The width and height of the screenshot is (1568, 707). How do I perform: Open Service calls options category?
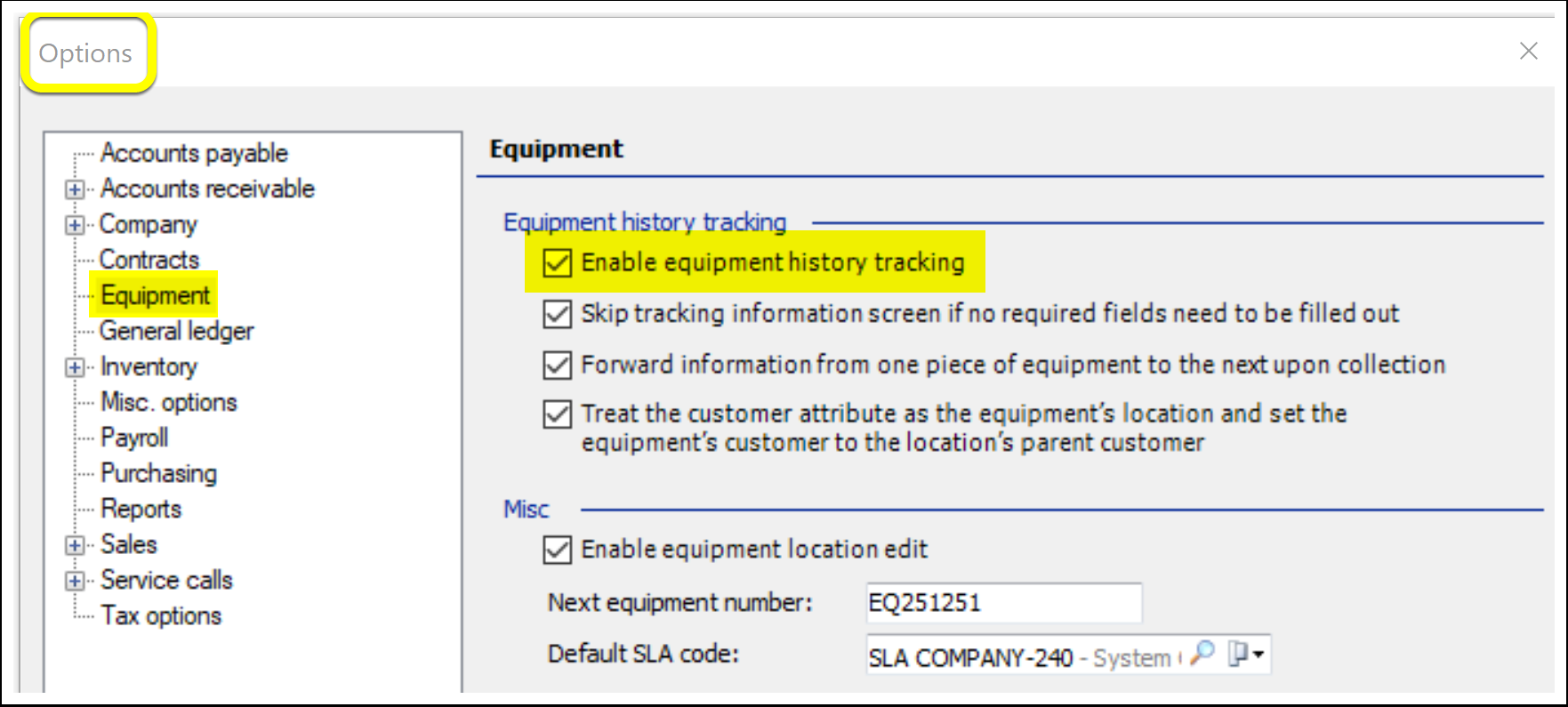click(166, 580)
